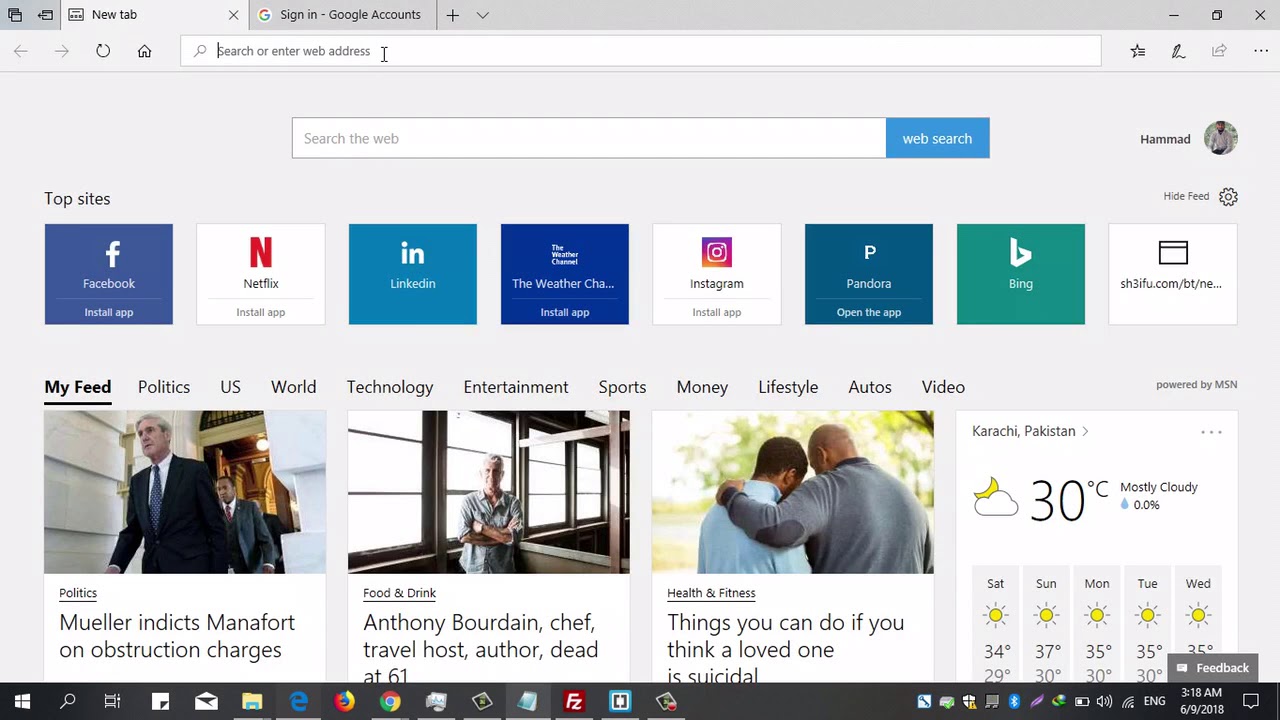
Task: Click Install app under Facebook
Action: 108,312
